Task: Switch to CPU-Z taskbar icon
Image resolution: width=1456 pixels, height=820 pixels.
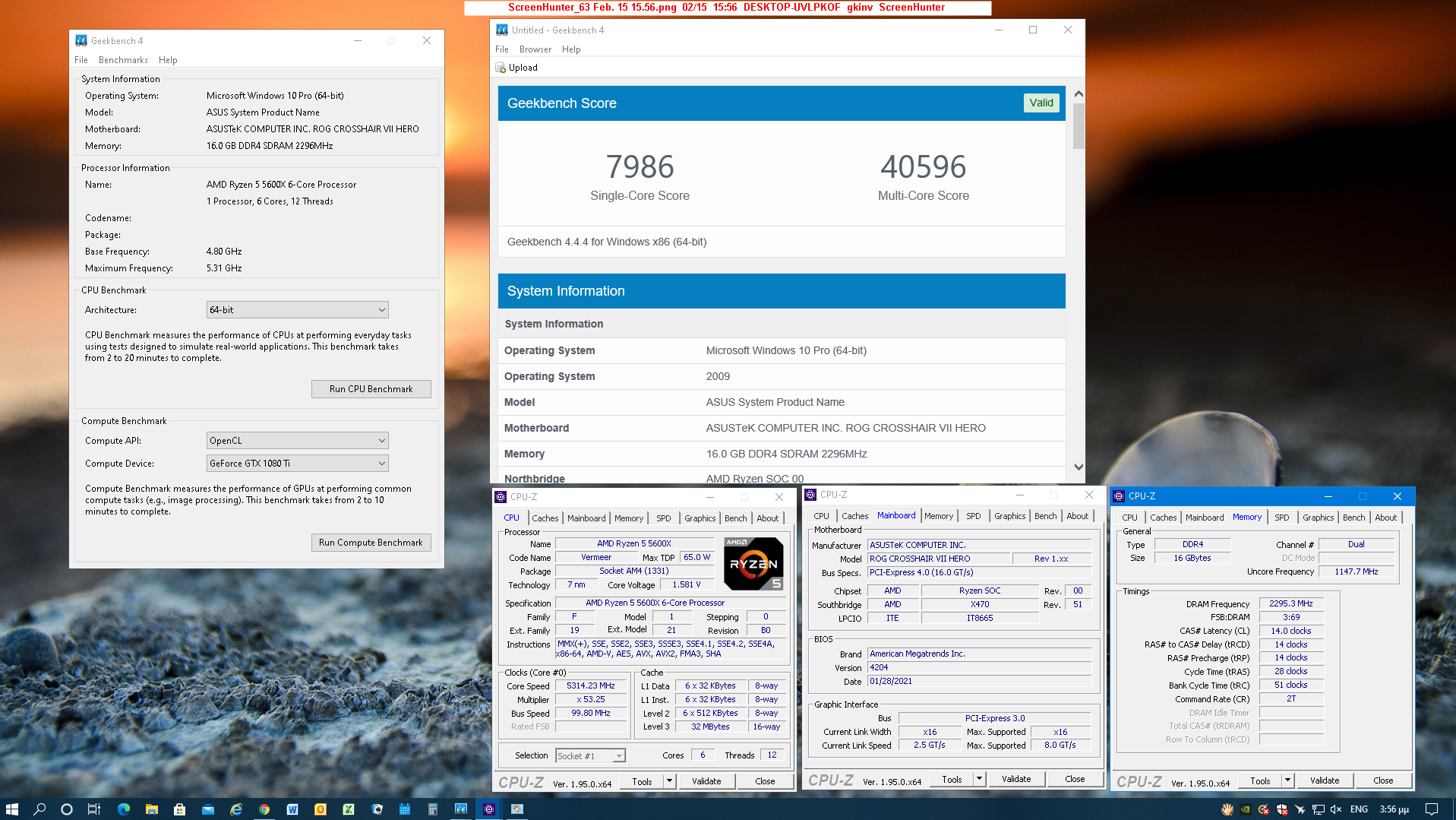Action: (x=489, y=809)
